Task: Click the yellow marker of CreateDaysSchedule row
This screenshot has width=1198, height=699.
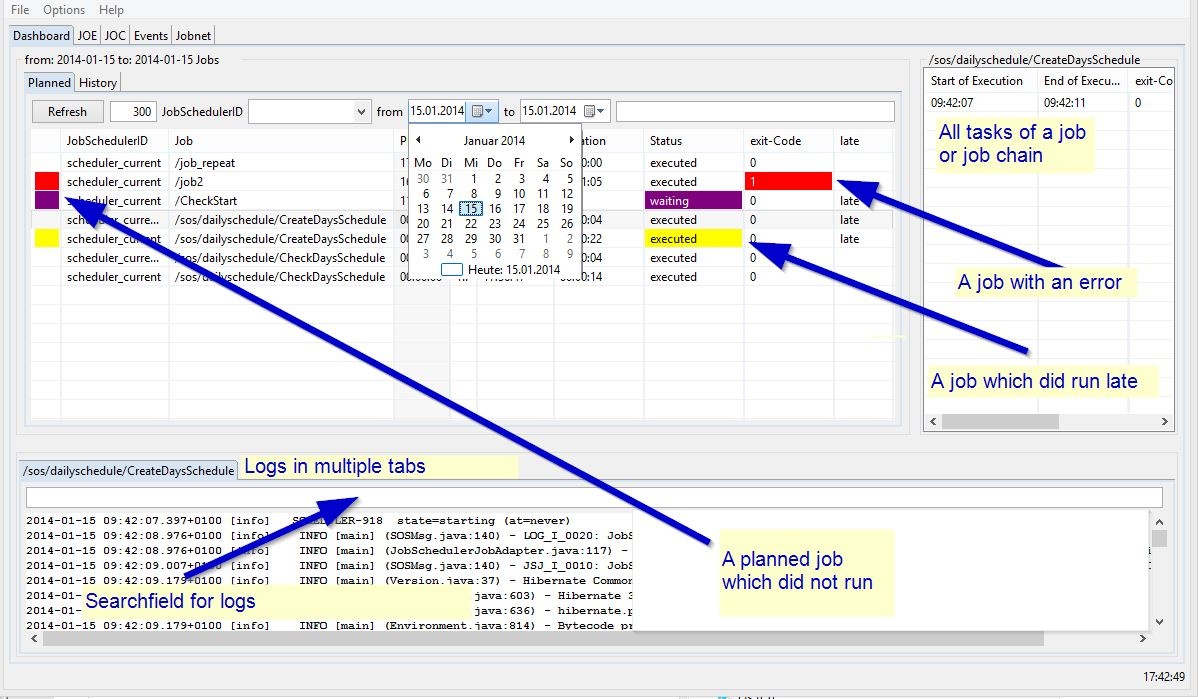Action: [47, 239]
